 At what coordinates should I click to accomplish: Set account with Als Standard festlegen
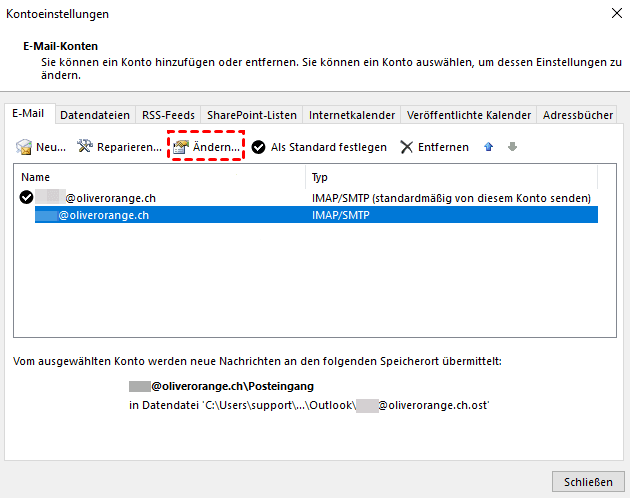[x=319, y=147]
